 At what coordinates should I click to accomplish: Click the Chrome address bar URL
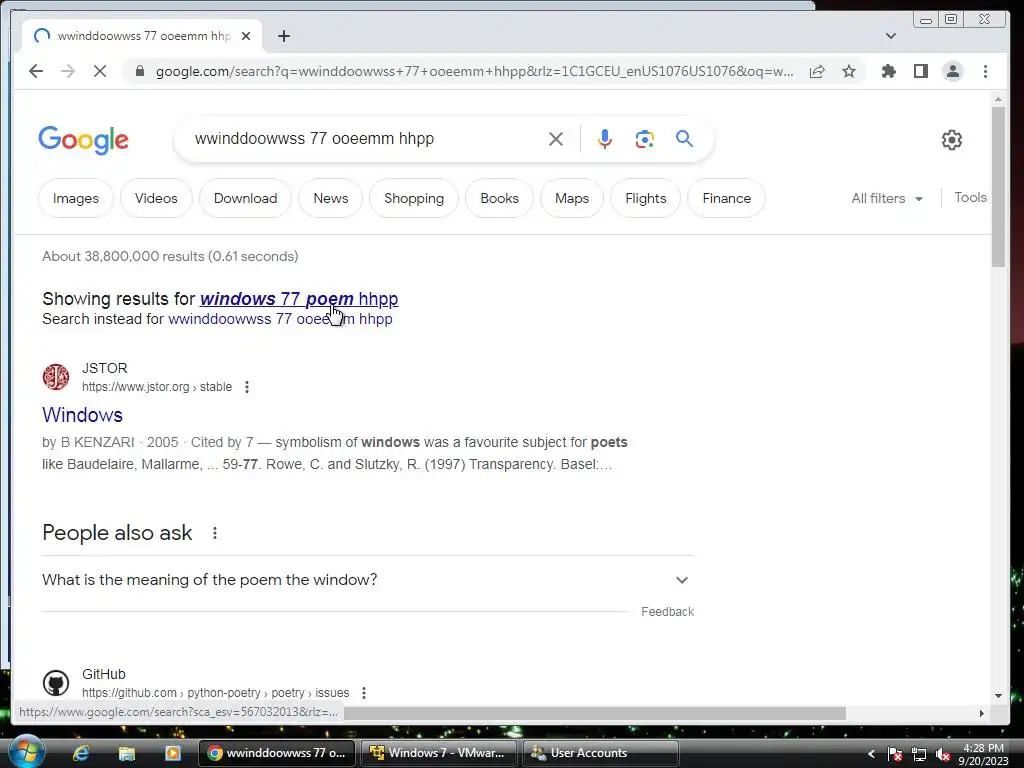tap(475, 71)
